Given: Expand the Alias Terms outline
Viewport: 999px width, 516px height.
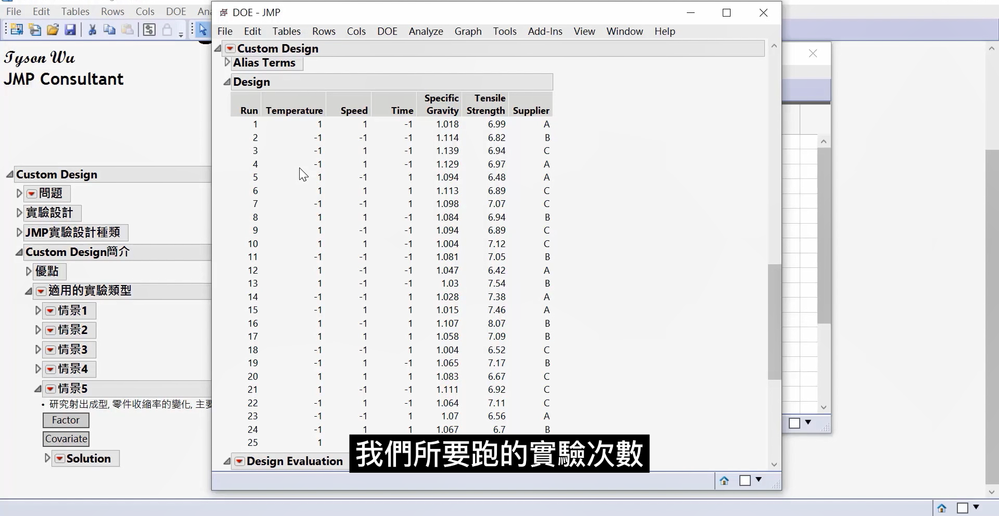Looking at the screenshot, I should (227, 62).
